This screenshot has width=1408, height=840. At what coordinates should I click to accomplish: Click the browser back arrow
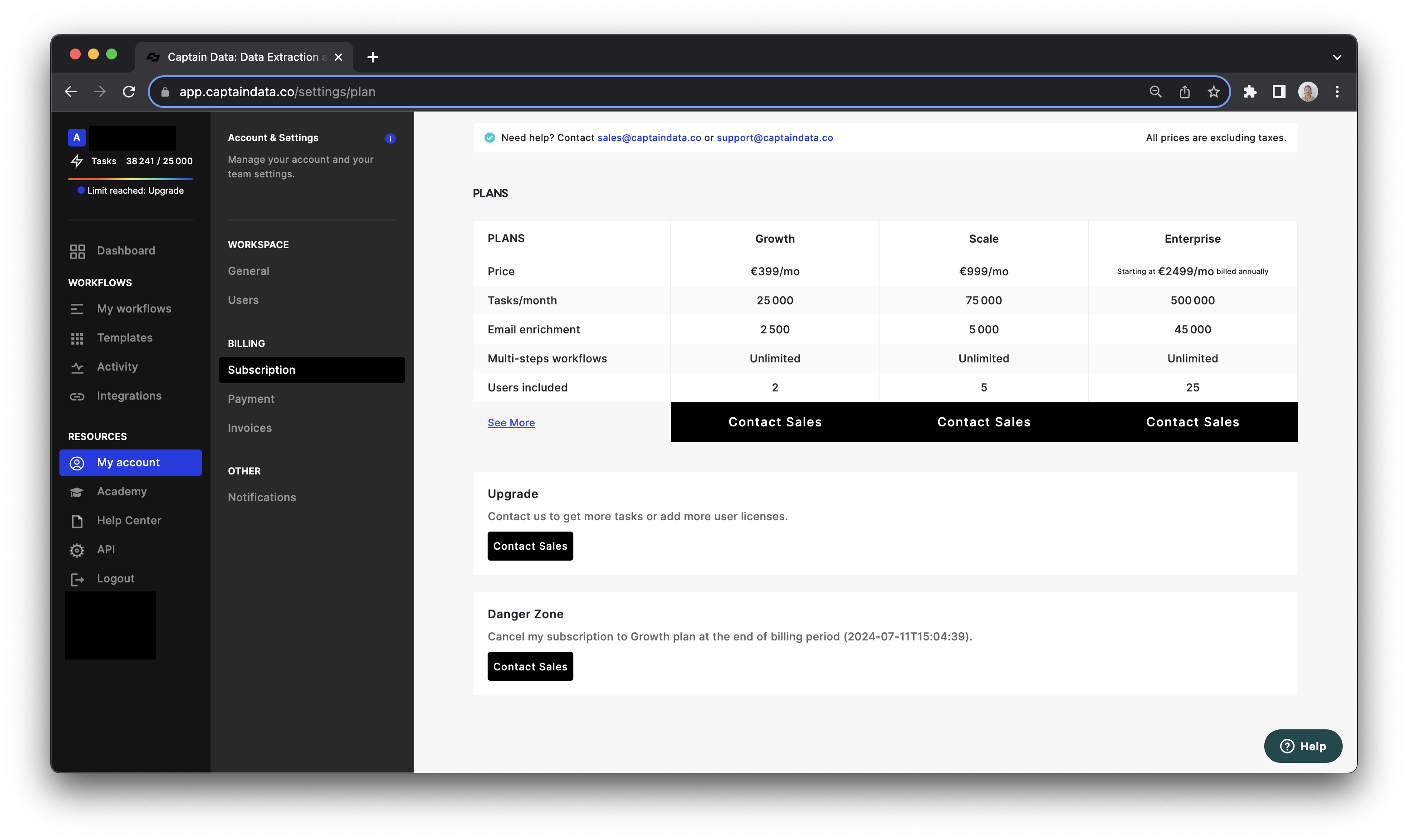71,92
